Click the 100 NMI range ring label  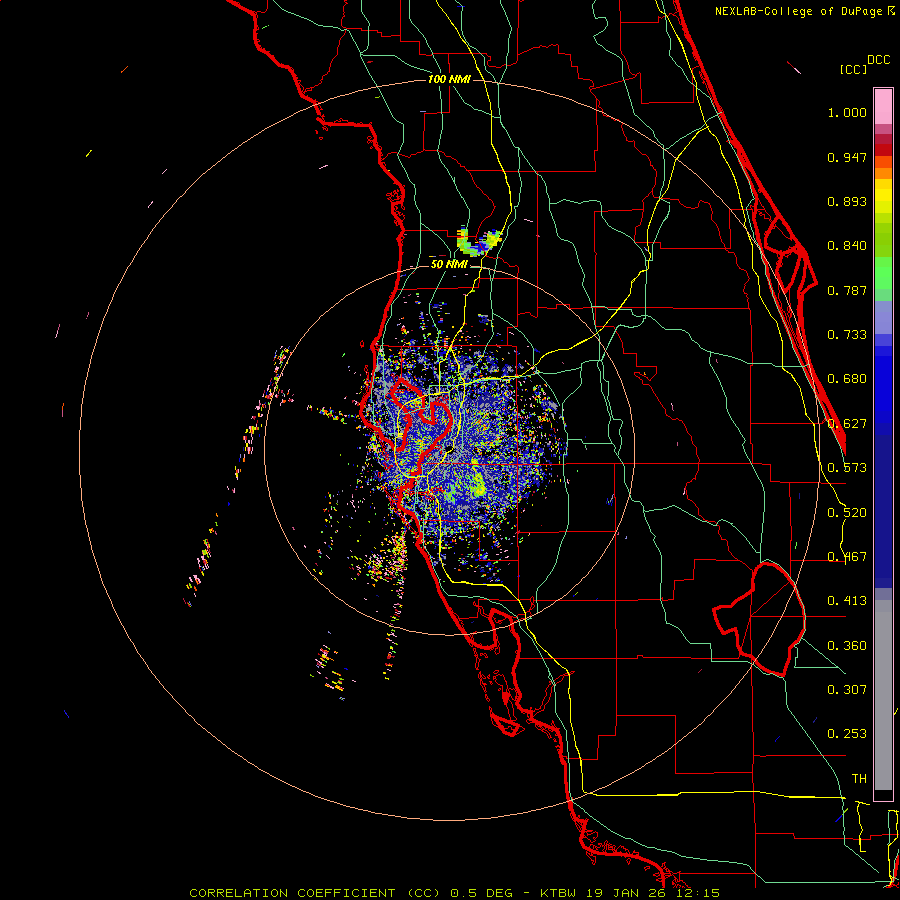click(449, 79)
